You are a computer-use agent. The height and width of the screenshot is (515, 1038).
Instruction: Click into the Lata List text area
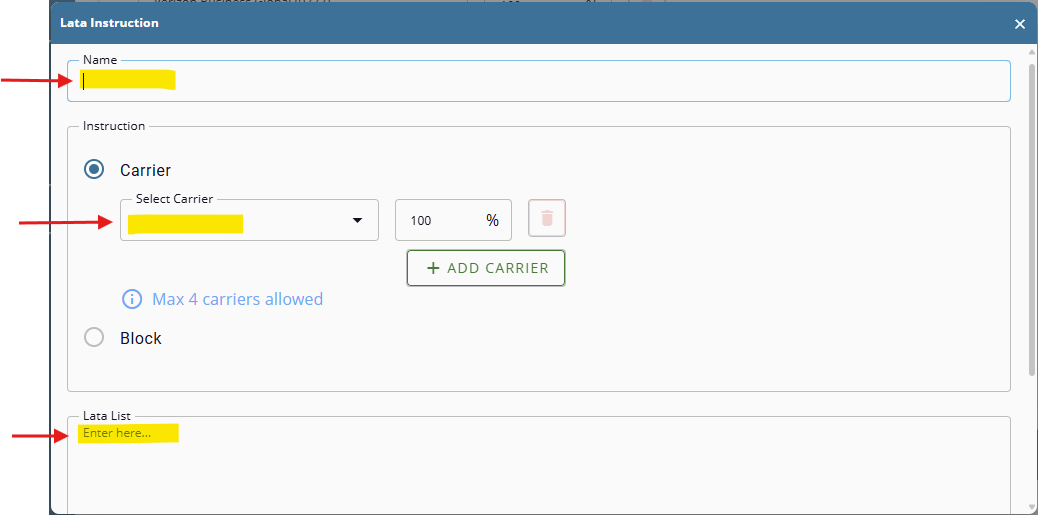point(538,465)
